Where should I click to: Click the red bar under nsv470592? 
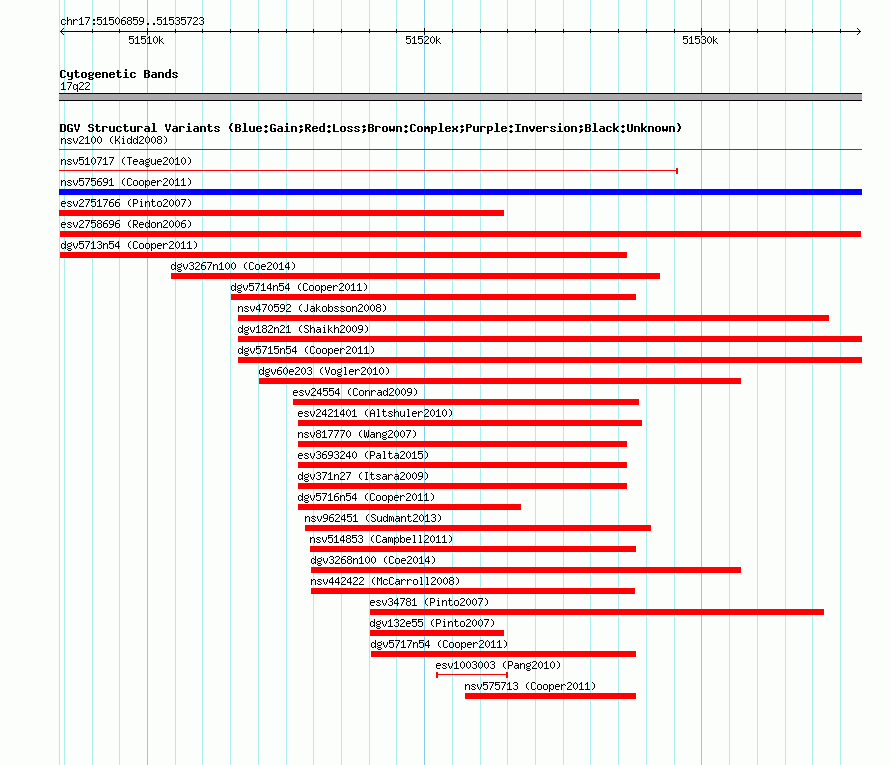pyautogui.click(x=533, y=318)
